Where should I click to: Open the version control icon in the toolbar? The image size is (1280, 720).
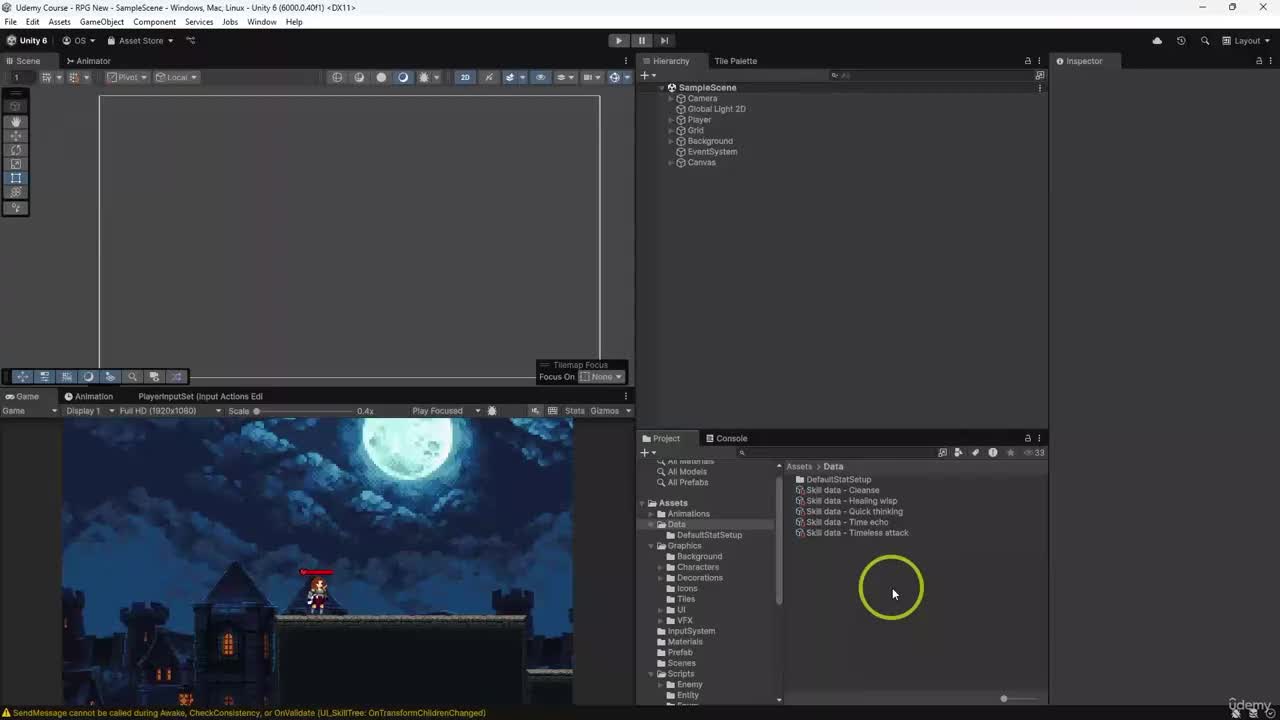click(191, 41)
